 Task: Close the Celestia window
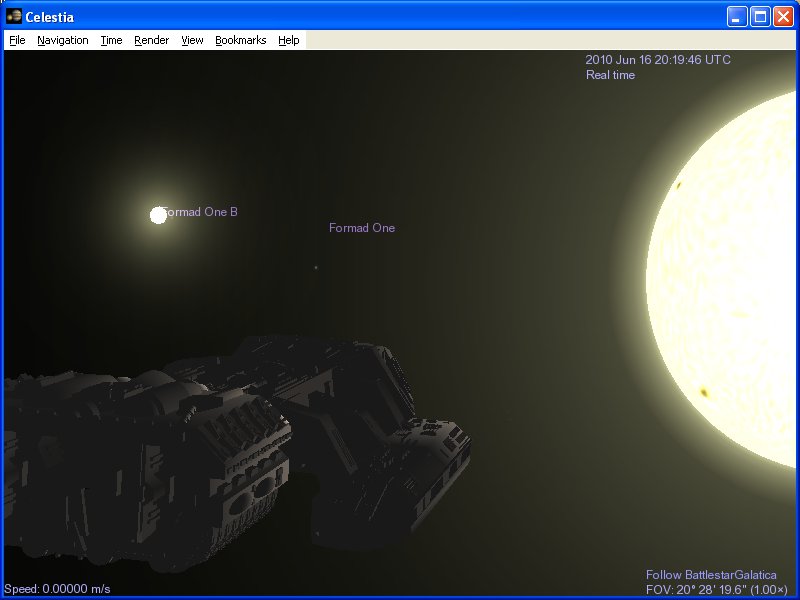click(x=783, y=17)
